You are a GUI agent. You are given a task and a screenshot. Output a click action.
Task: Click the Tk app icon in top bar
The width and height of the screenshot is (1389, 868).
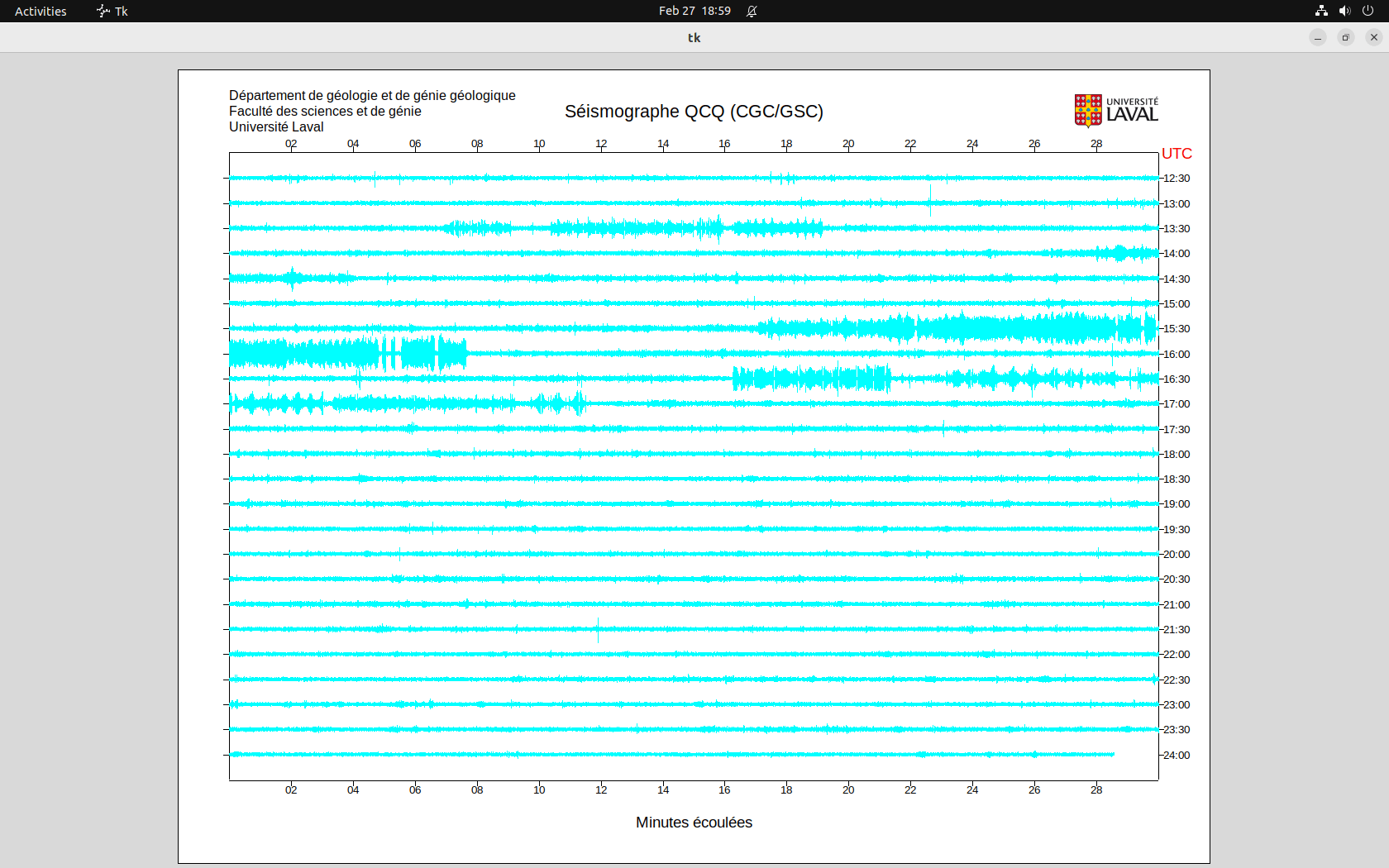point(103,11)
